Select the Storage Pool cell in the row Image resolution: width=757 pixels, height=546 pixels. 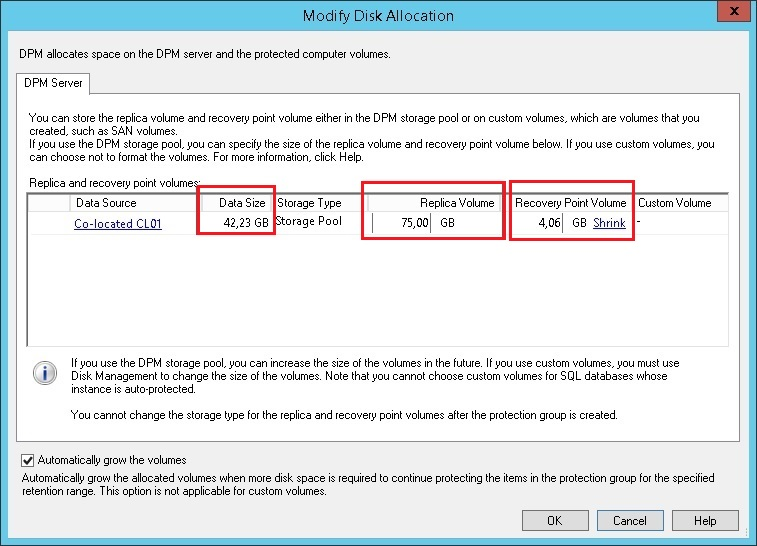(309, 221)
